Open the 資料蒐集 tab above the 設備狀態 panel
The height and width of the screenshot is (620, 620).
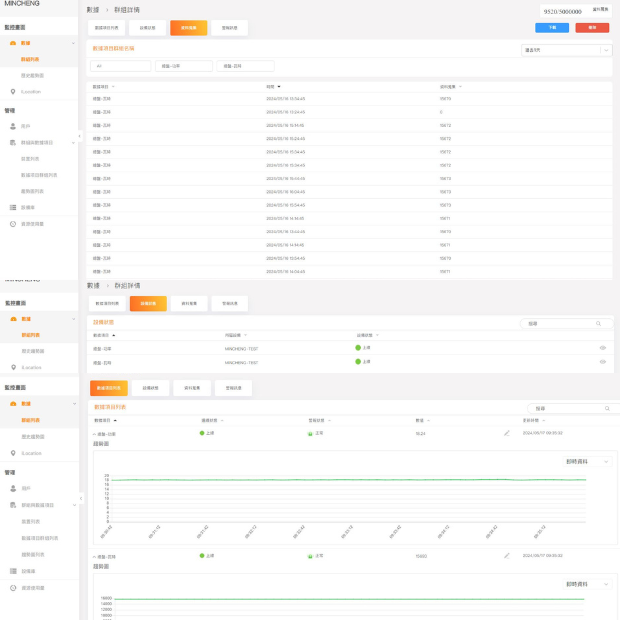tap(189, 303)
